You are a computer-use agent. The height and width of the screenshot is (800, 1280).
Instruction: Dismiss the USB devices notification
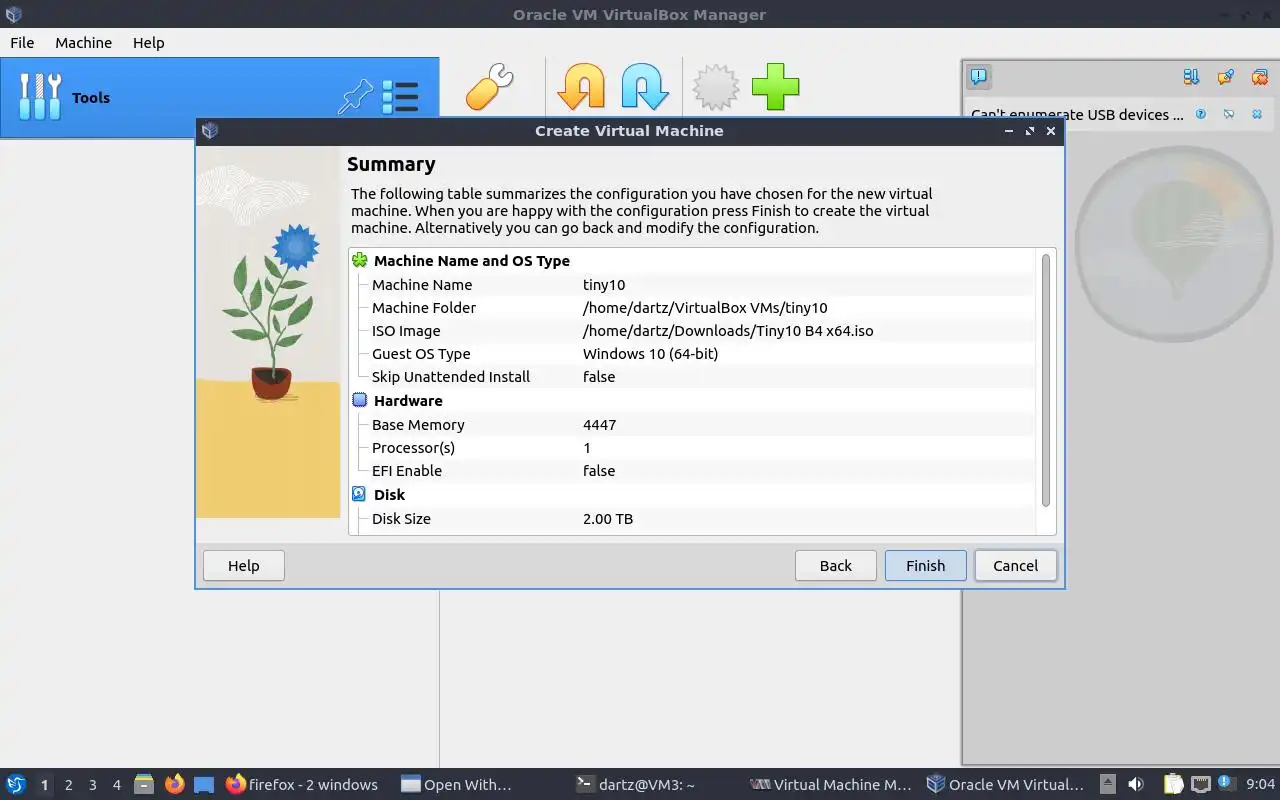tap(1257, 114)
